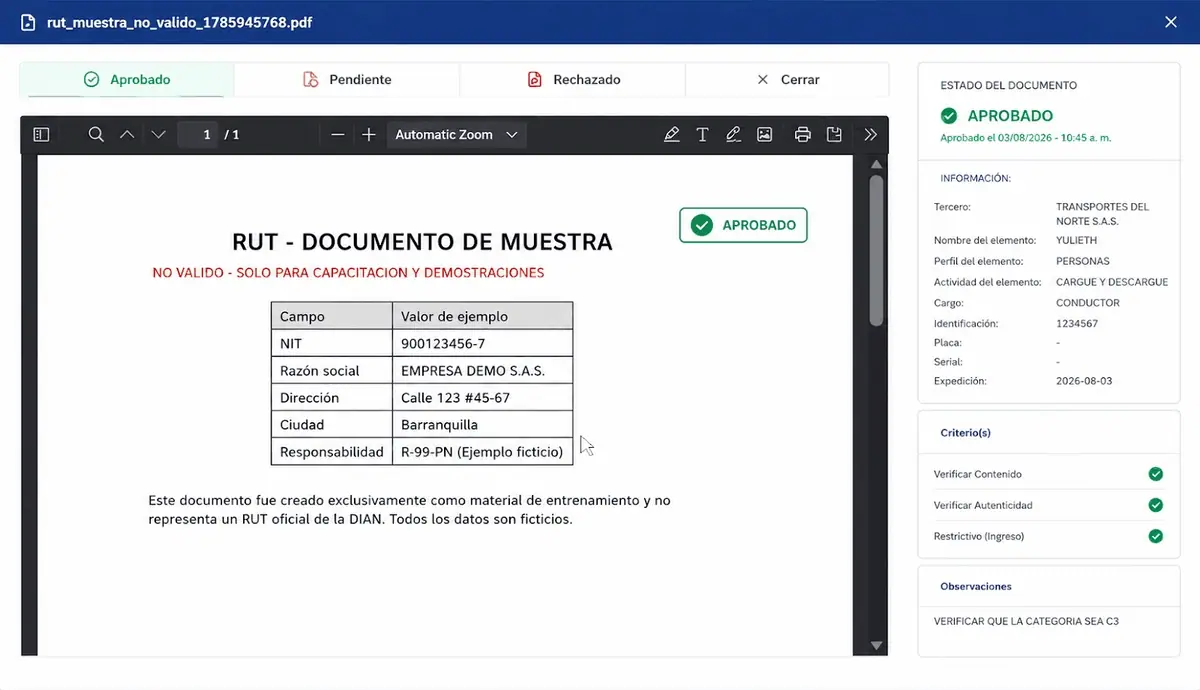Open the Automatic Zoom dropdown
The image size is (1200, 690).
tap(456, 134)
